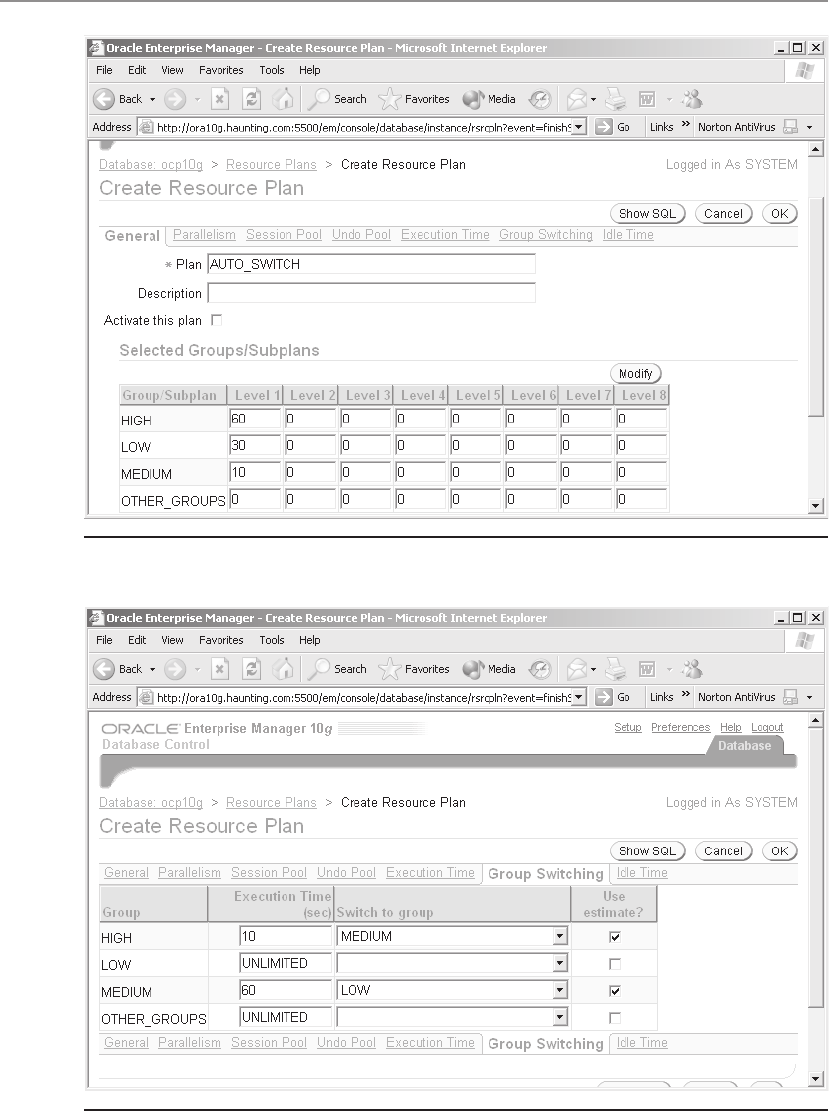Uncheck Use estimate for MEDIUM group
Image resolution: width=829 pixels, height=1111 pixels.
click(614, 991)
